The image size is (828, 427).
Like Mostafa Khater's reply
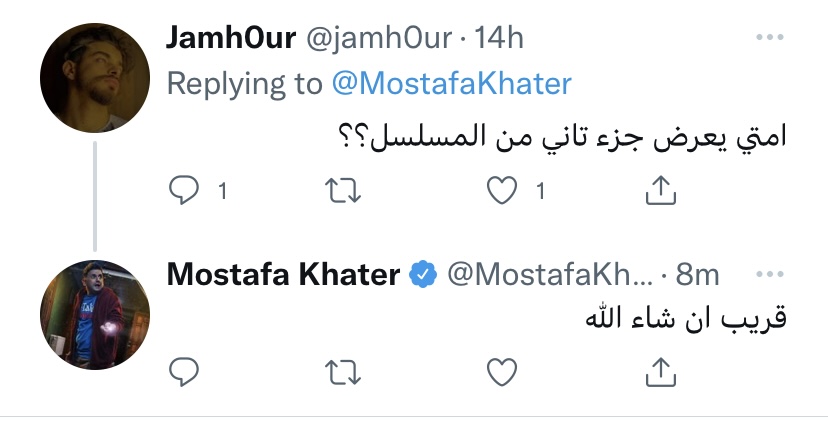point(501,372)
